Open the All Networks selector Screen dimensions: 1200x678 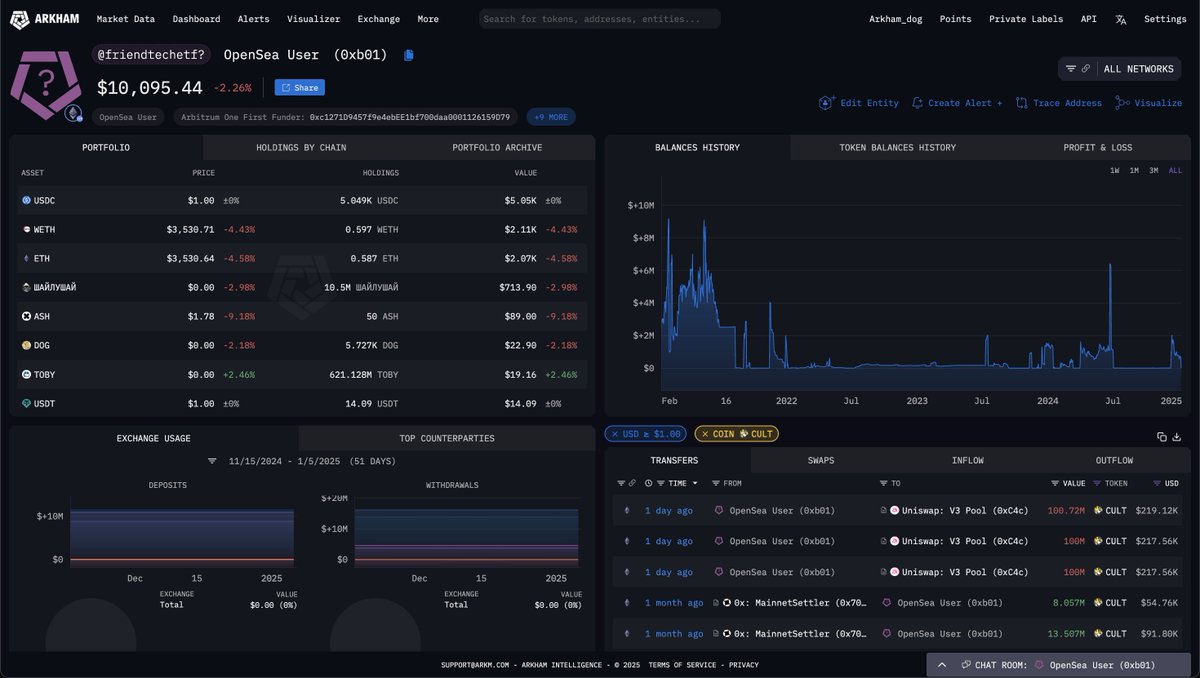point(1138,69)
